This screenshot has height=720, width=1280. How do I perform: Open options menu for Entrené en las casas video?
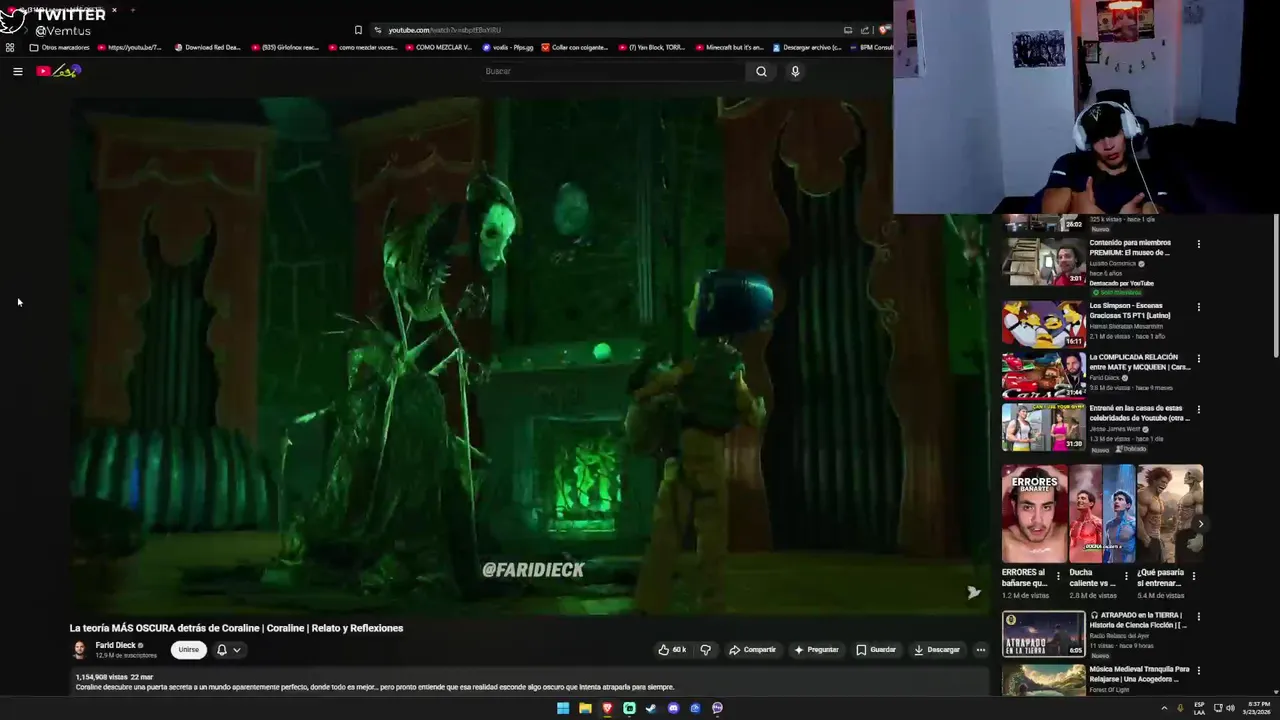click(1198, 409)
